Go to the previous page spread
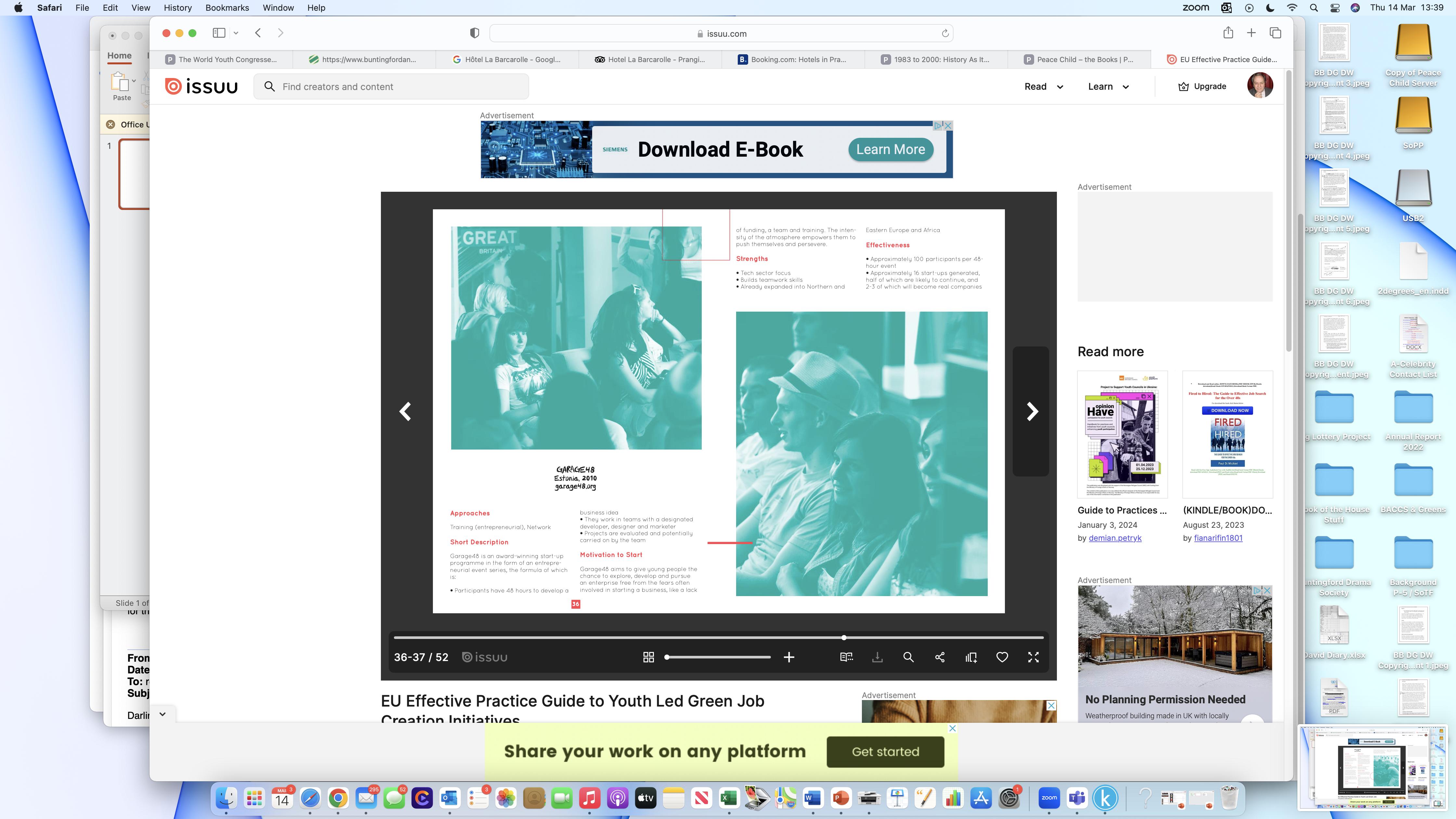The height and width of the screenshot is (819, 1456). [x=405, y=411]
